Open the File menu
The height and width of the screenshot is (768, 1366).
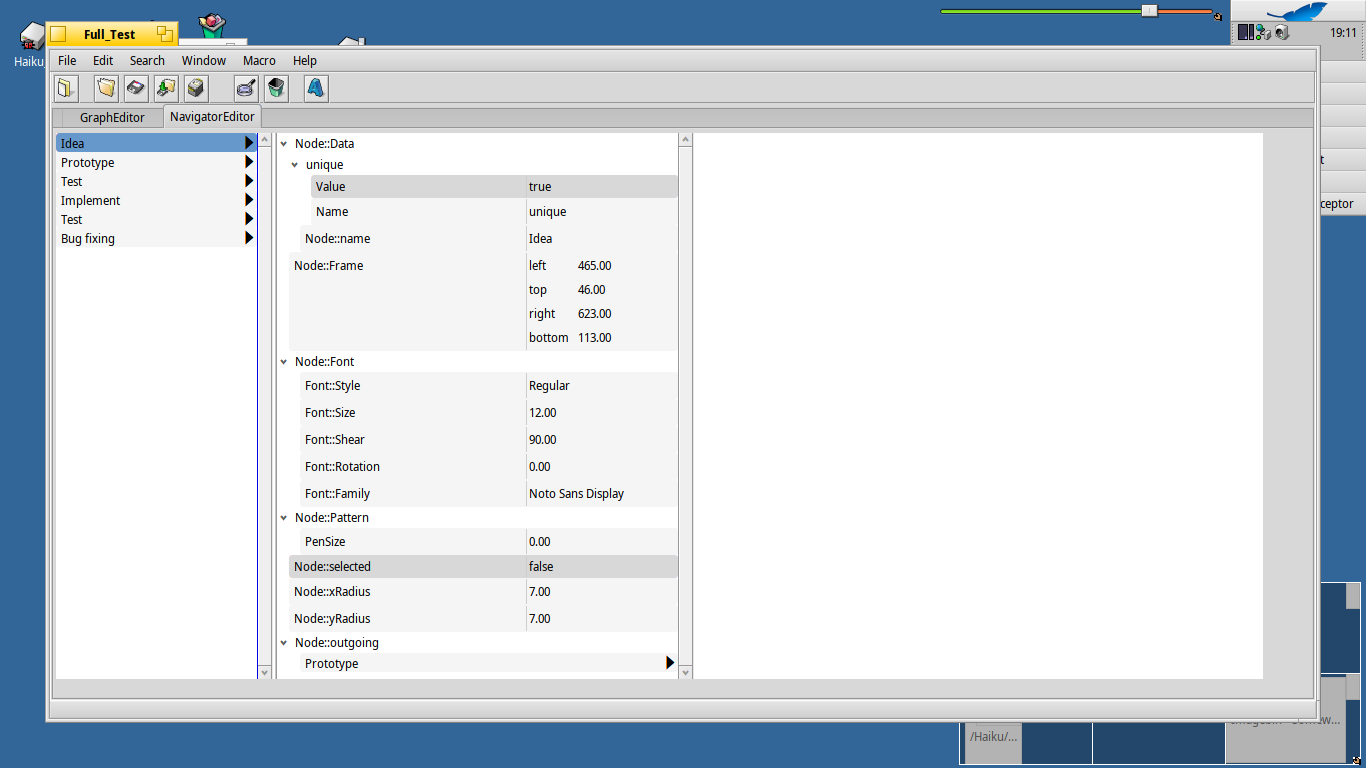(x=67, y=61)
